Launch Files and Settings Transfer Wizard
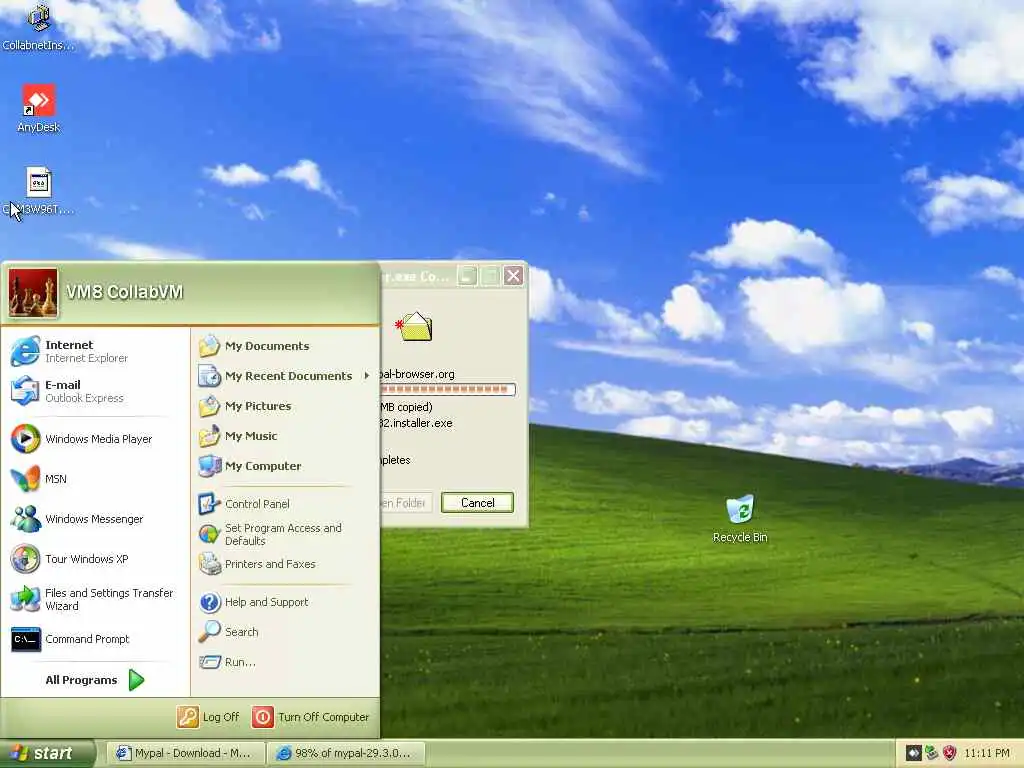This screenshot has height=768, width=1024. [95, 599]
